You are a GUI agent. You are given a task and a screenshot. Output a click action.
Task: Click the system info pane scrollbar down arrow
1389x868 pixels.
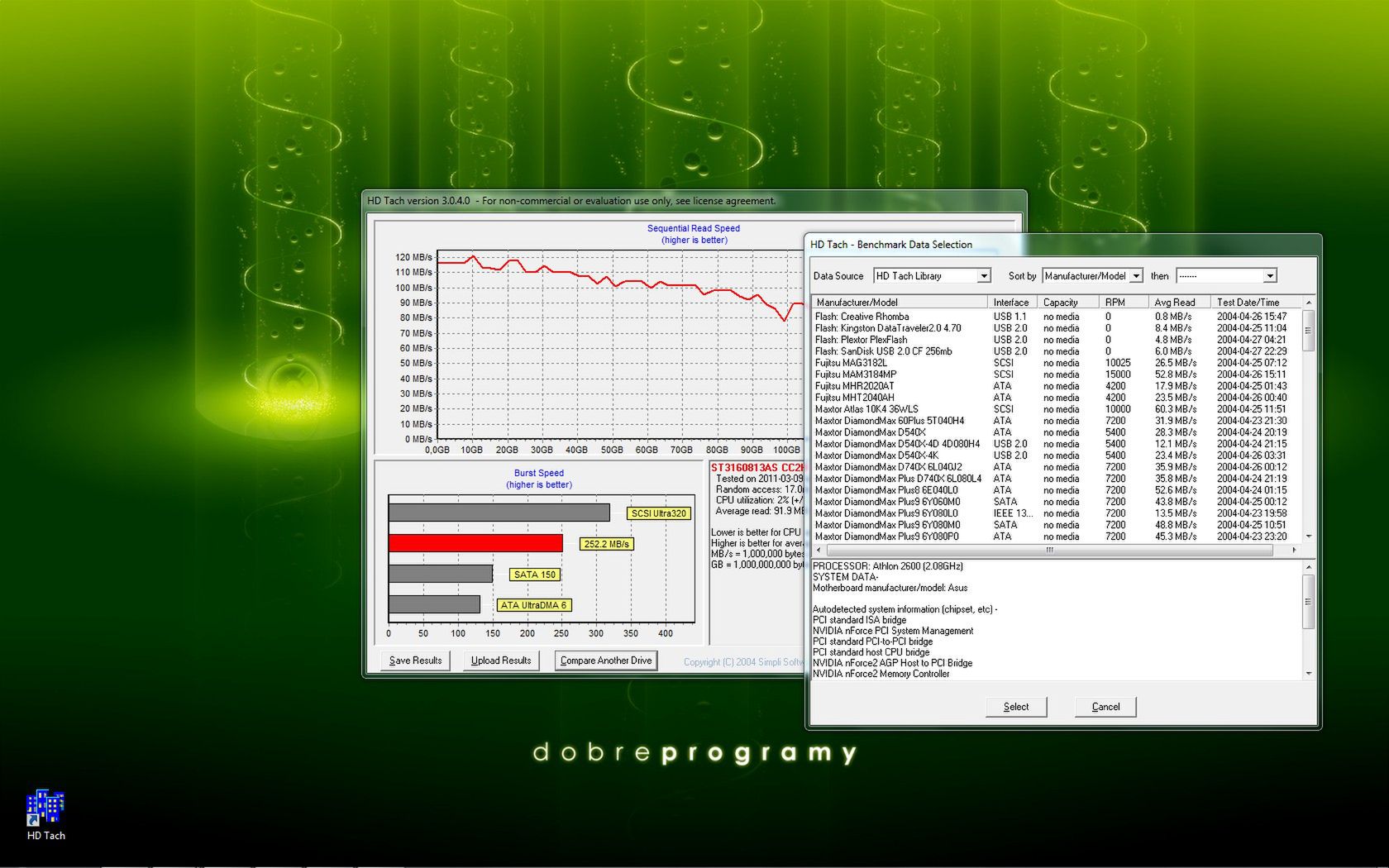coord(1308,674)
